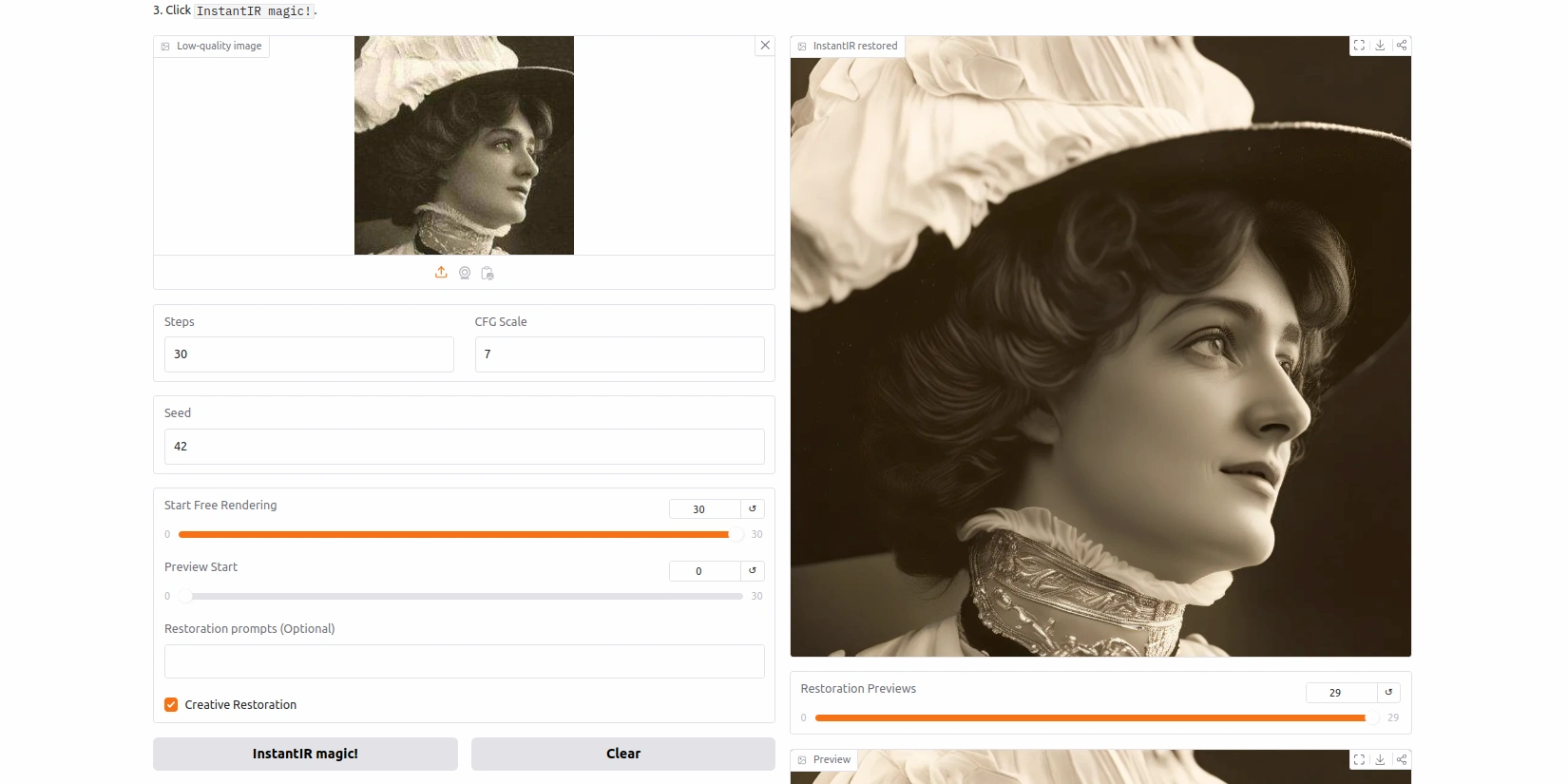The image size is (1568, 784).
Task: Click the Restoration prompts text box
Action: point(464,661)
